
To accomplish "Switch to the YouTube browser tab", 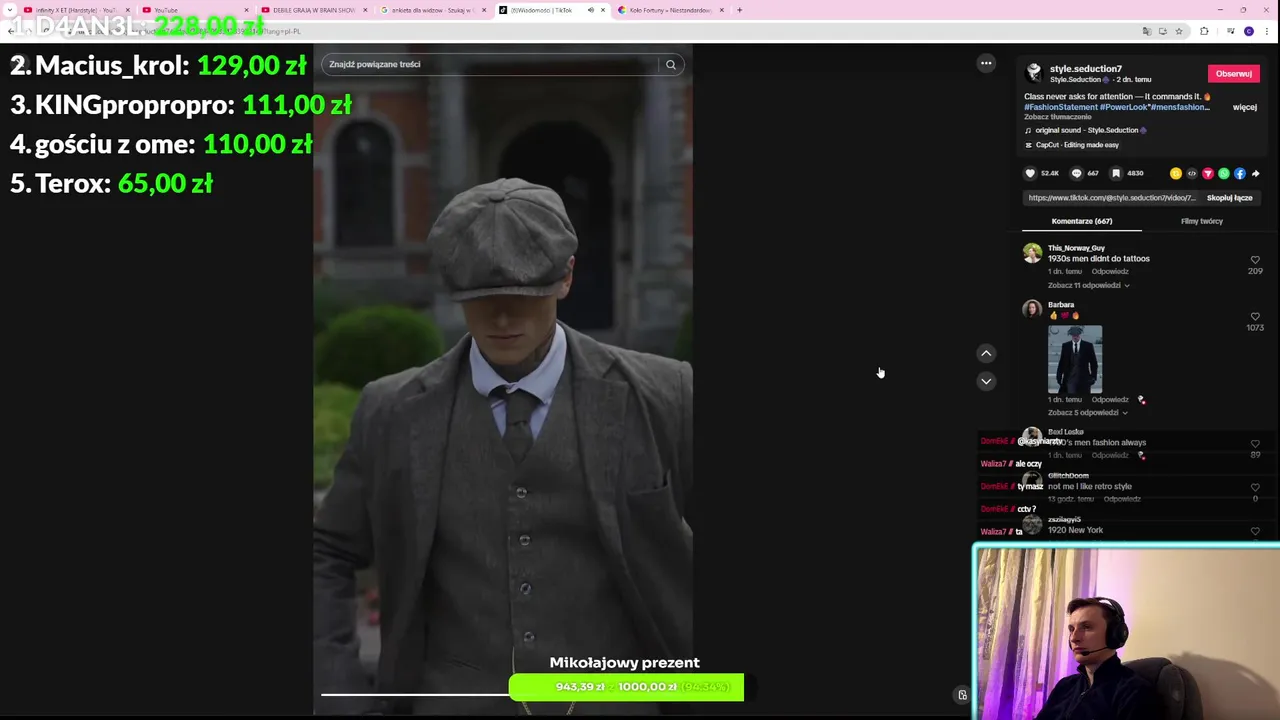I will click(x=195, y=10).
